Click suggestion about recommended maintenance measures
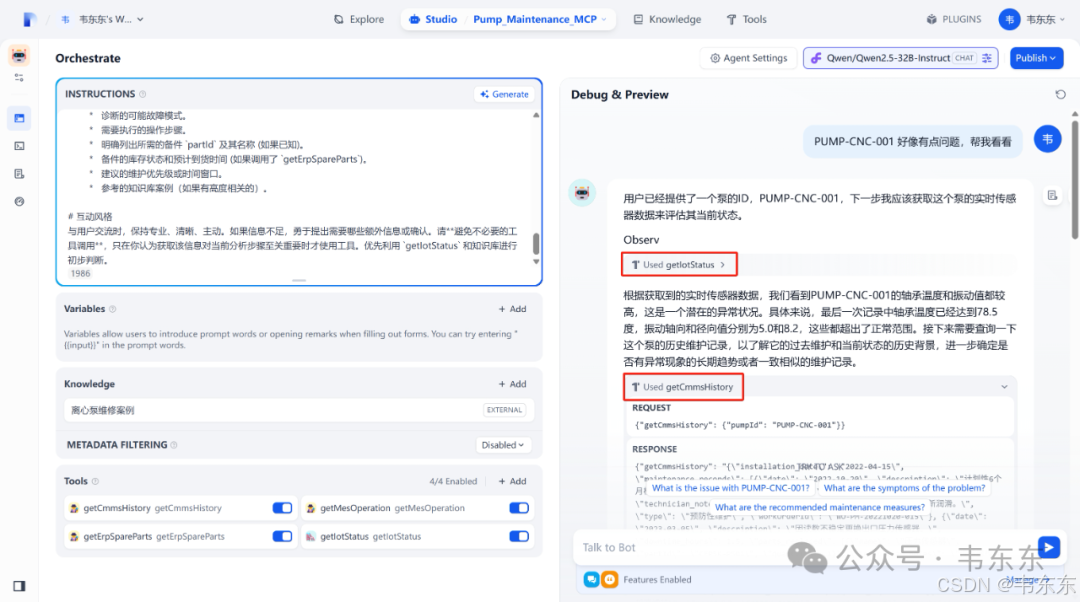 [820, 507]
